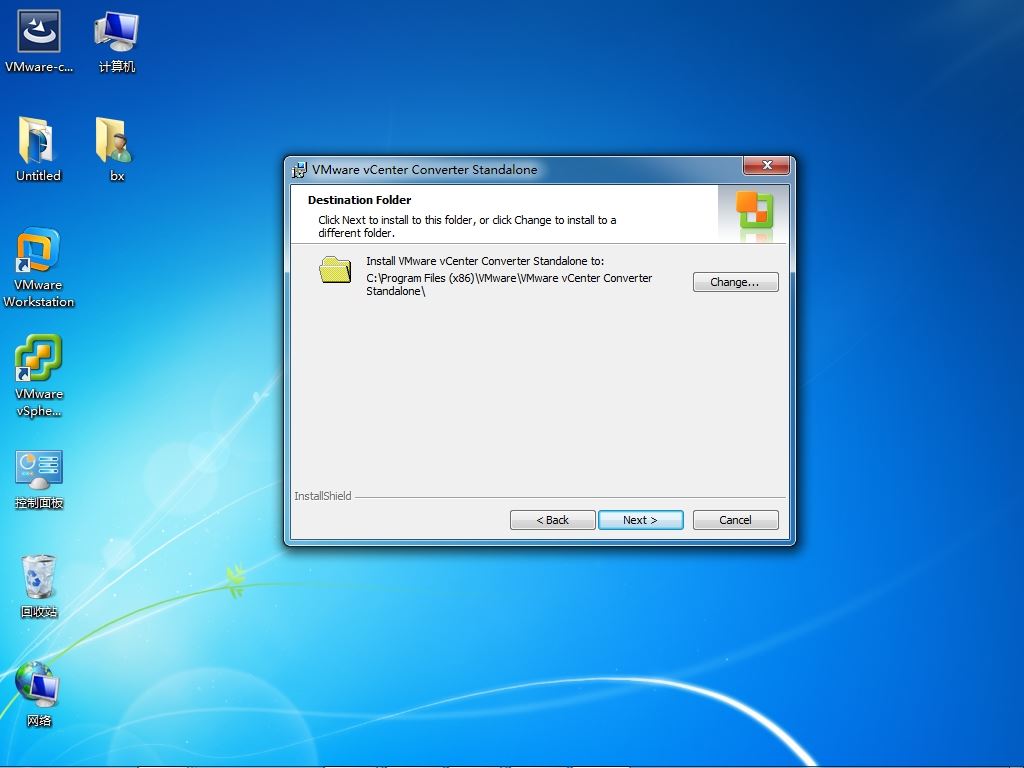Screen dimensions: 1024x768
Task: Click Change... to pick another folder
Action: point(735,282)
